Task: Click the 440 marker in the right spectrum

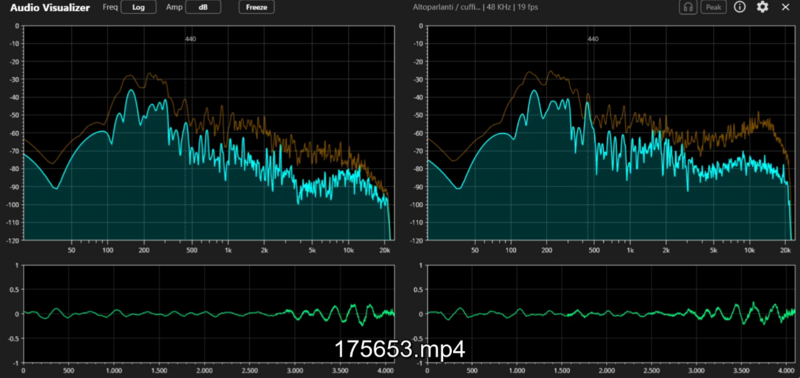Action: pyautogui.click(x=592, y=39)
